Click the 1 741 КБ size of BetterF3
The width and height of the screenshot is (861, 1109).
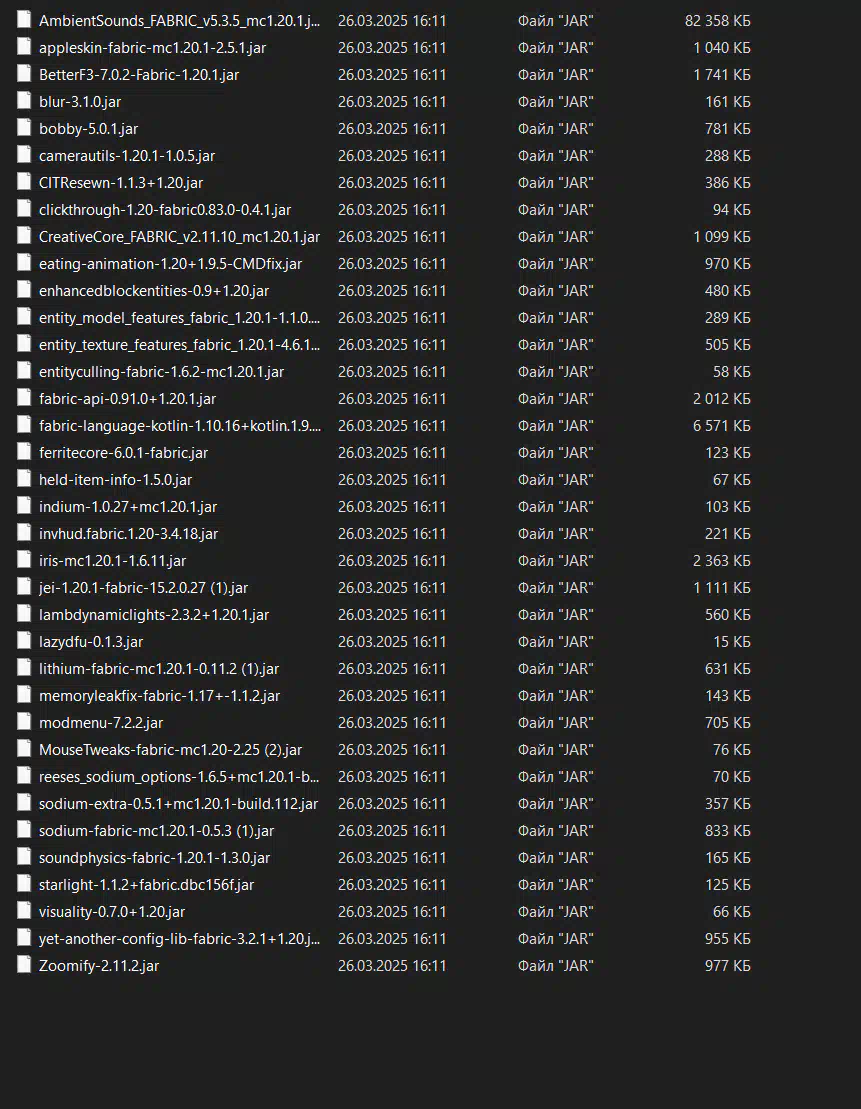point(722,75)
